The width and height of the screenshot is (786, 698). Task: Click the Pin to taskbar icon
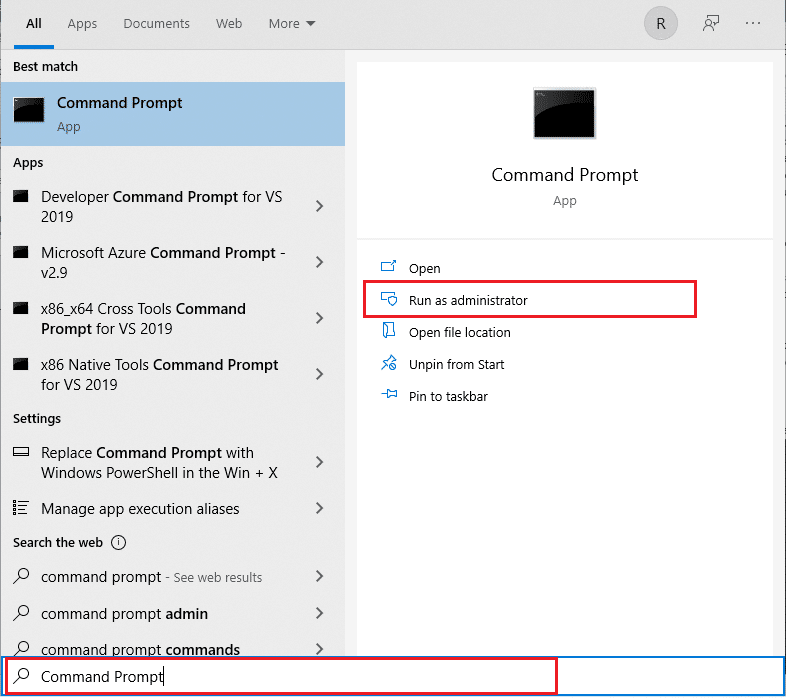[x=389, y=396]
